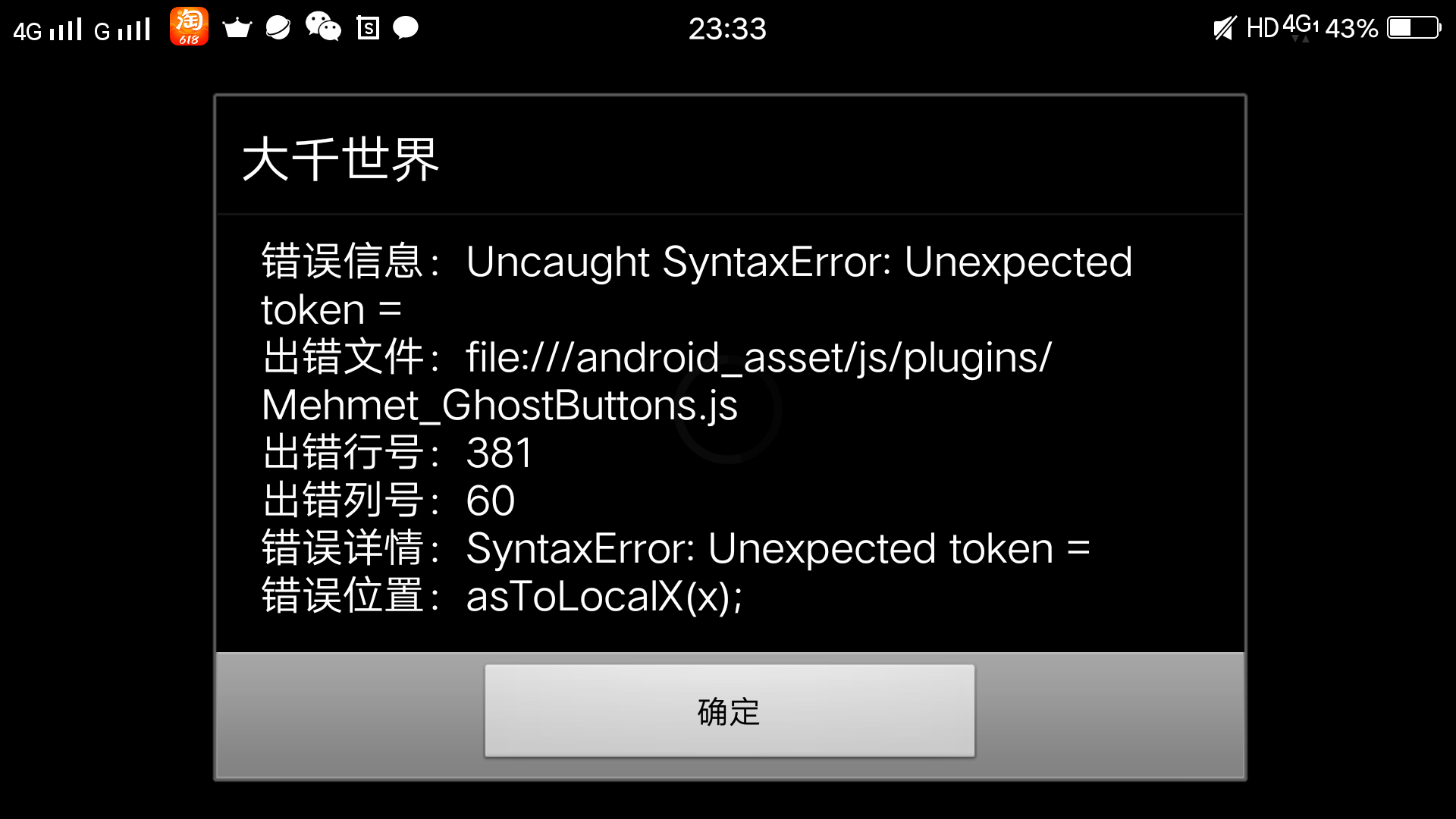Tap the chat bubble notification icon
This screenshot has width=1456, height=819.
(x=406, y=29)
